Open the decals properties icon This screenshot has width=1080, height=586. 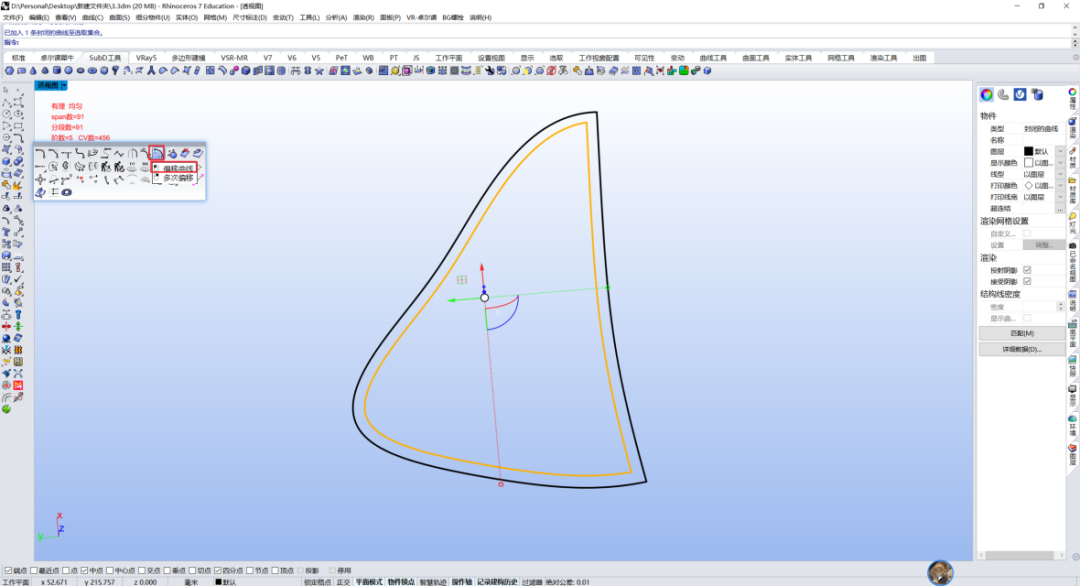(x=1037, y=95)
